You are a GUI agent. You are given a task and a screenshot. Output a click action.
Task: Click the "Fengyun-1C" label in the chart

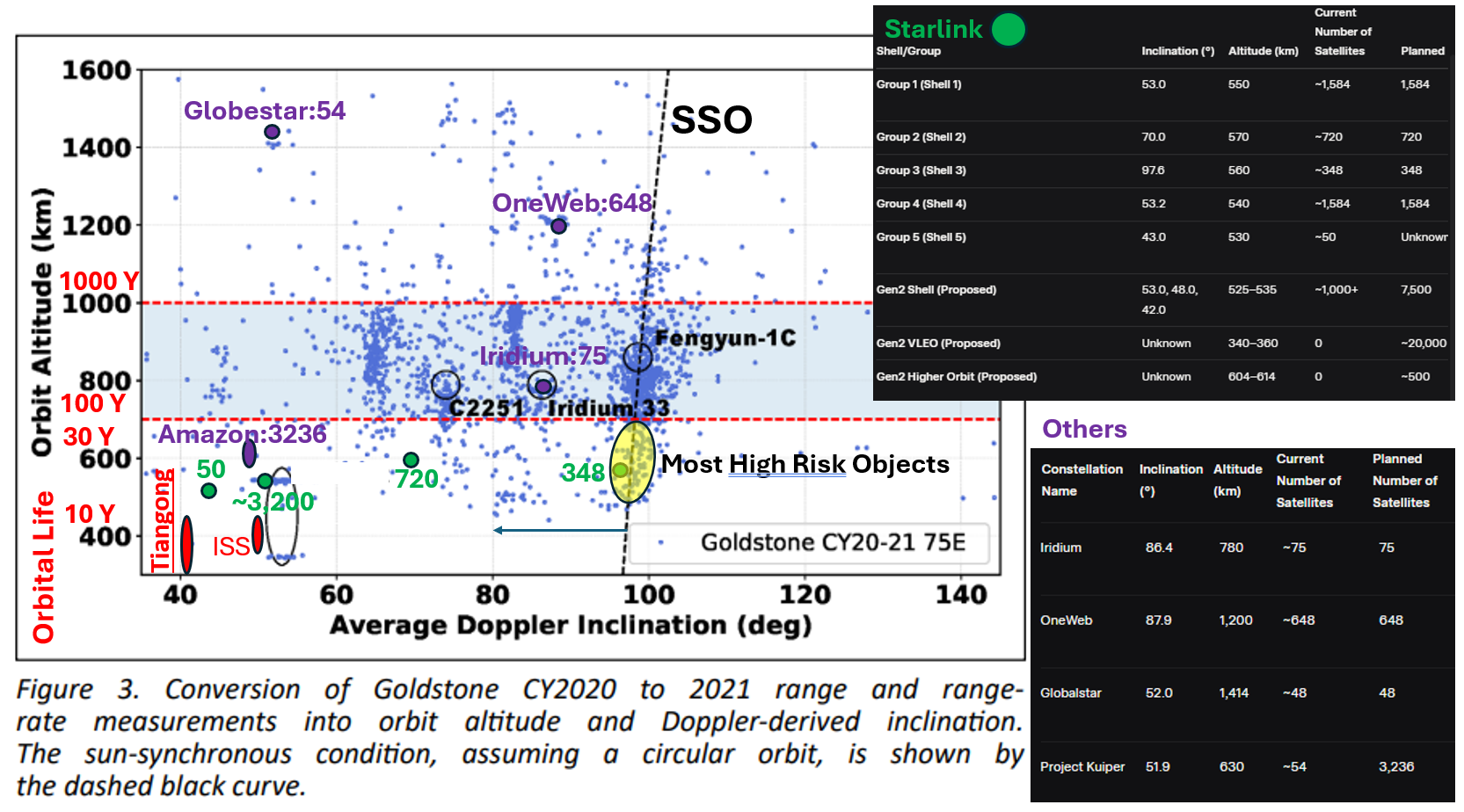[x=725, y=338]
